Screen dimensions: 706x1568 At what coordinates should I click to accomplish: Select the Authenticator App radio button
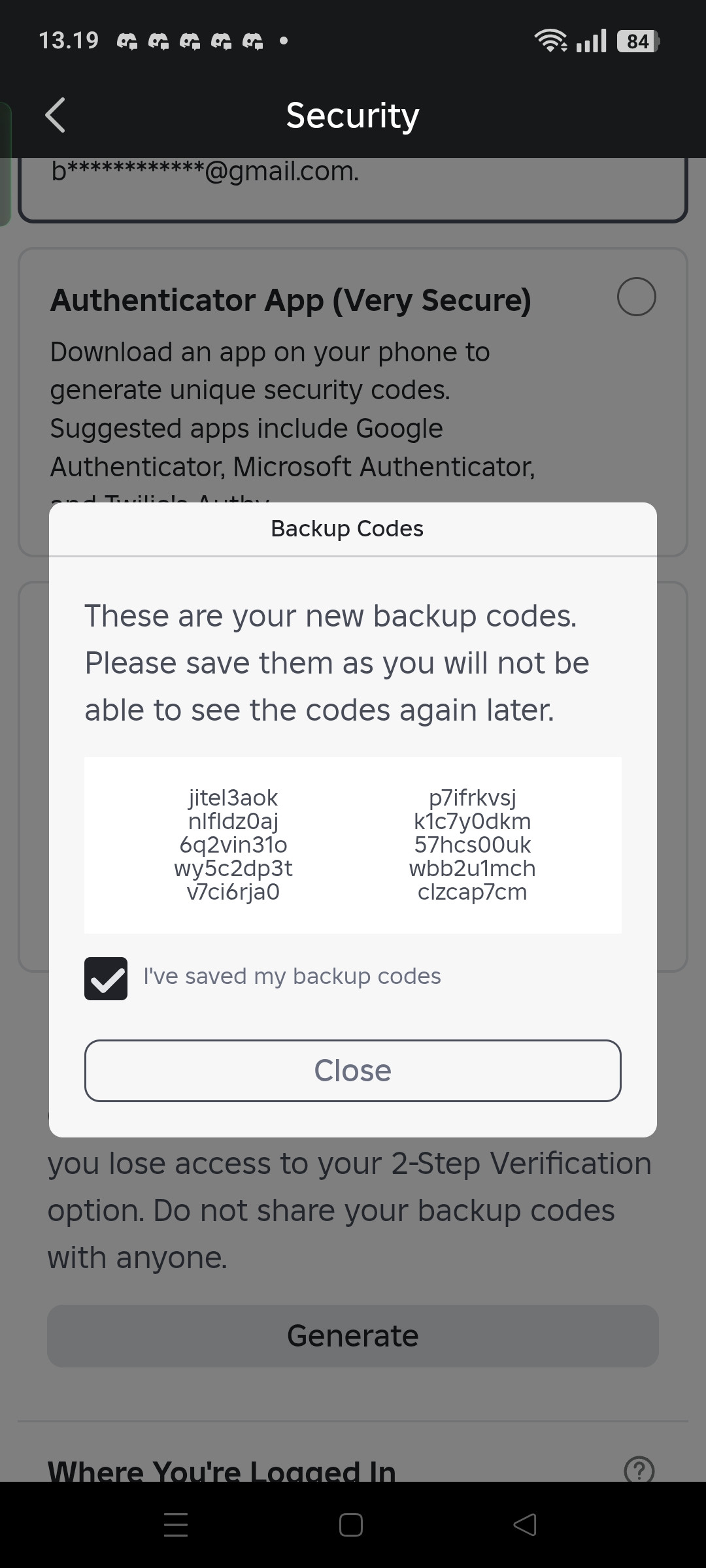pos(636,297)
